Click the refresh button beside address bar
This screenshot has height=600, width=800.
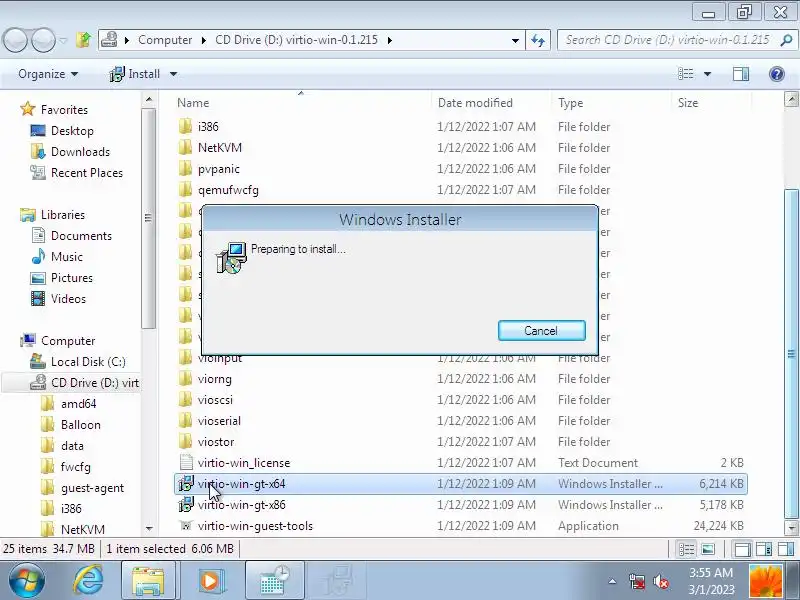click(x=538, y=40)
